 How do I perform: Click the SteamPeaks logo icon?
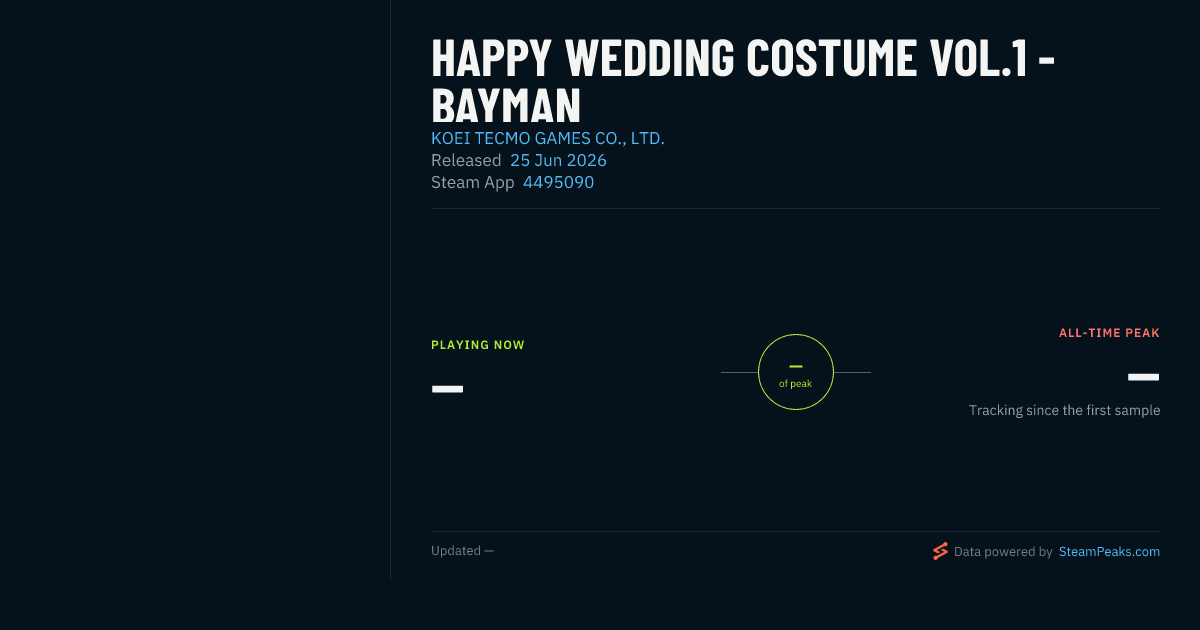click(x=940, y=551)
